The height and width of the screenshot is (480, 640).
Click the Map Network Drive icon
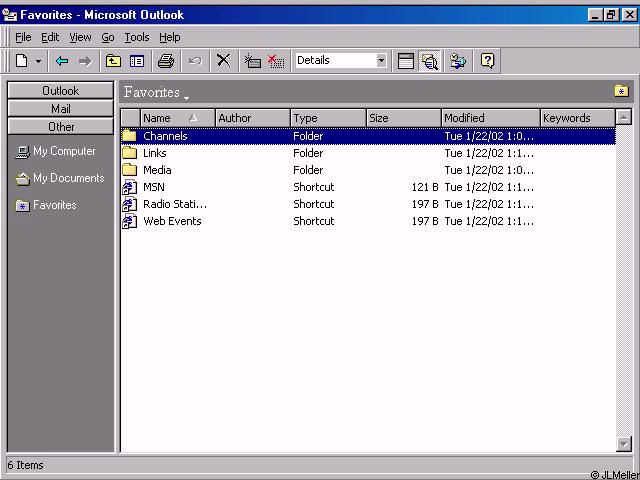coord(253,61)
